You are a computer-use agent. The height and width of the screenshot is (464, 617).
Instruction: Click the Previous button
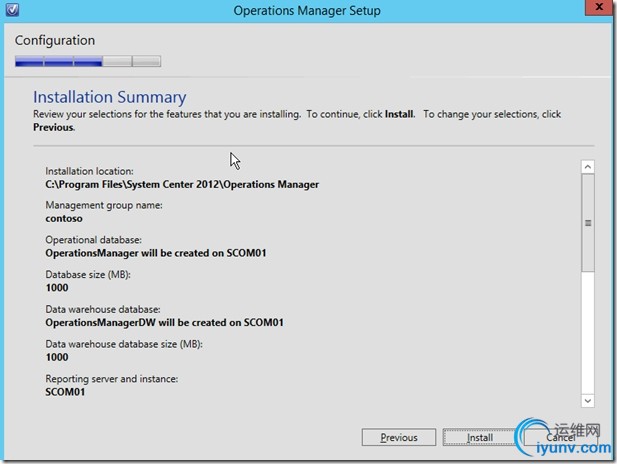pos(399,437)
